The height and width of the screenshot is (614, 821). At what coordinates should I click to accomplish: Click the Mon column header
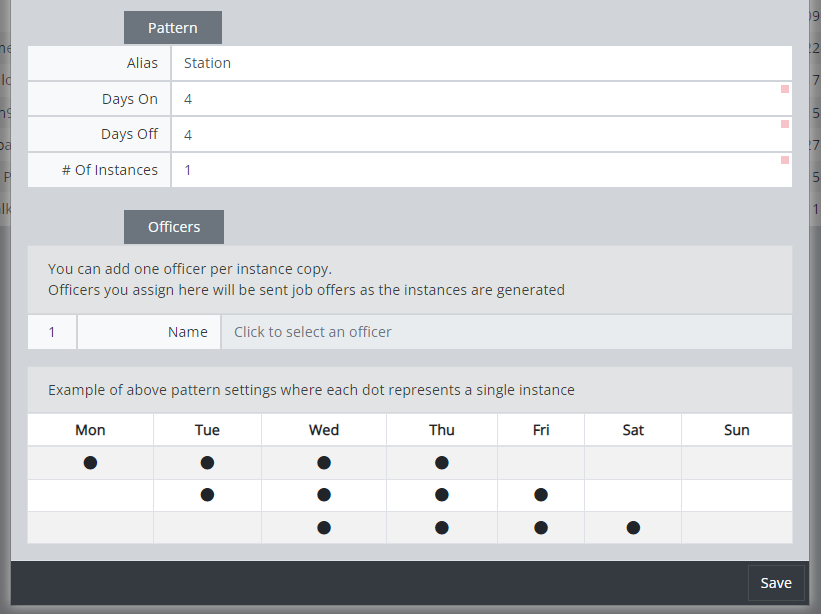(x=90, y=430)
